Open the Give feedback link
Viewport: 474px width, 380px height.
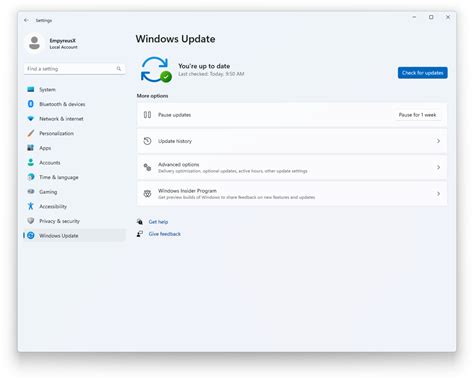(x=165, y=234)
